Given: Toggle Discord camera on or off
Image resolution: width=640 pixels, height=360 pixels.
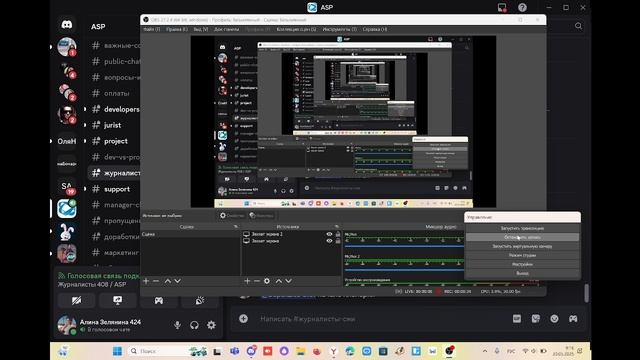Looking at the screenshot, I should [x=77, y=301].
